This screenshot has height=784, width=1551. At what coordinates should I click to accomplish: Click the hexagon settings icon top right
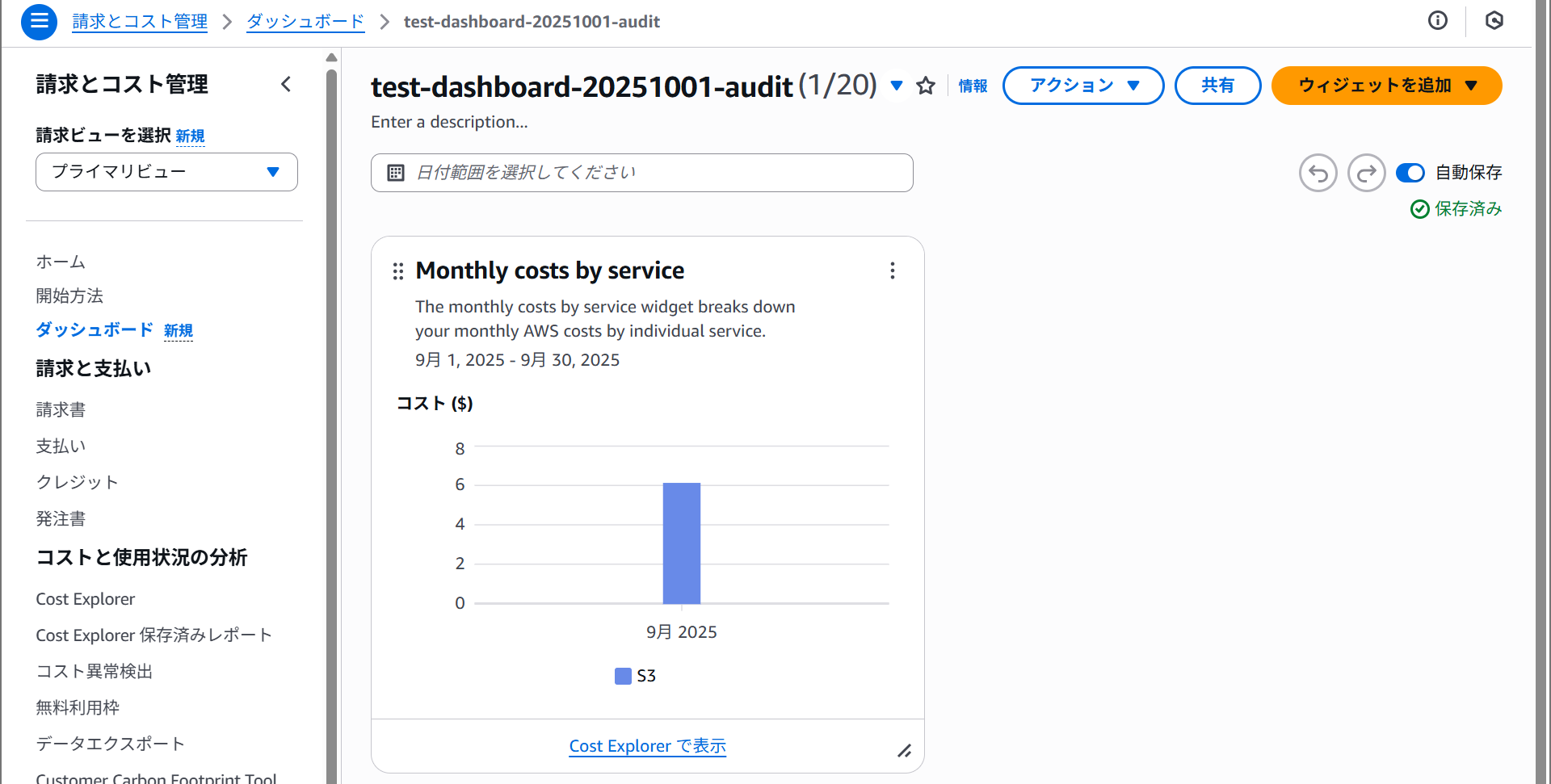pos(1494,21)
